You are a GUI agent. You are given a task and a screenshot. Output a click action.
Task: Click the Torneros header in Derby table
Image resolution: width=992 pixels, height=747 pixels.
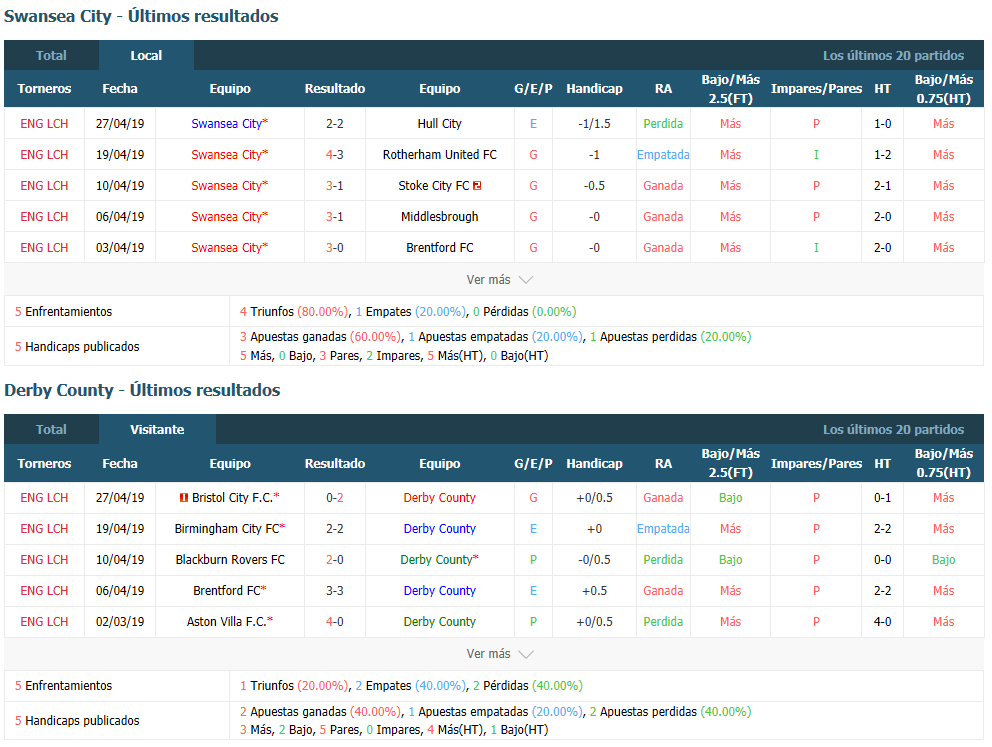click(44, 464)
